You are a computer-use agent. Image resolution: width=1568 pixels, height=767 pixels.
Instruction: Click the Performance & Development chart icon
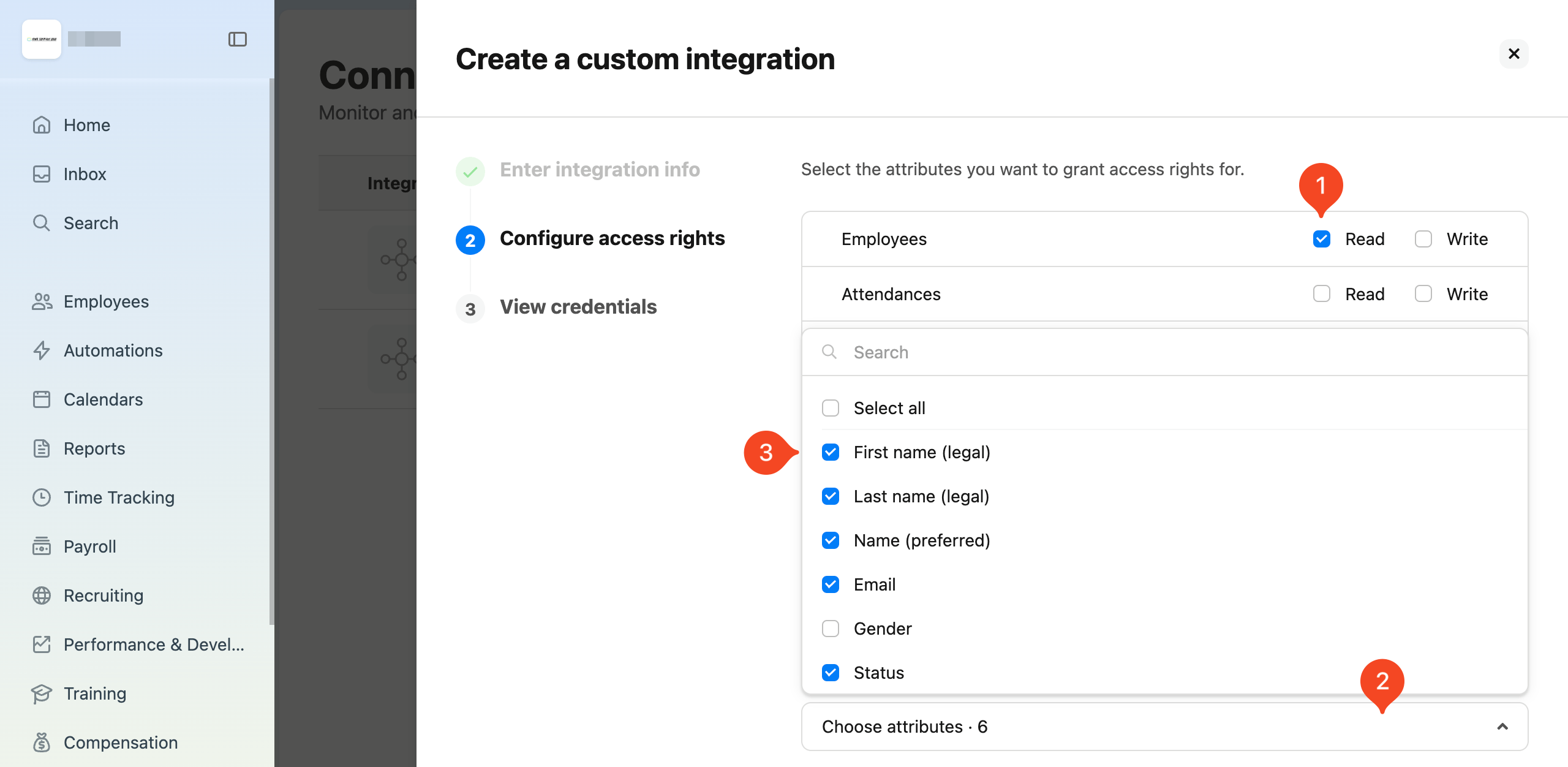[x=42, y=644]
